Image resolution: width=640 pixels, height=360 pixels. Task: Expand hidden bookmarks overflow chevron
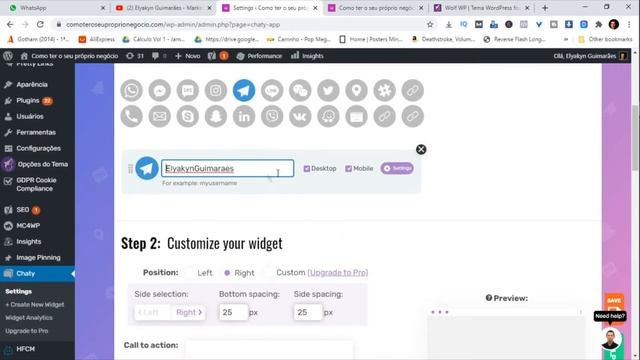[566, 39]
